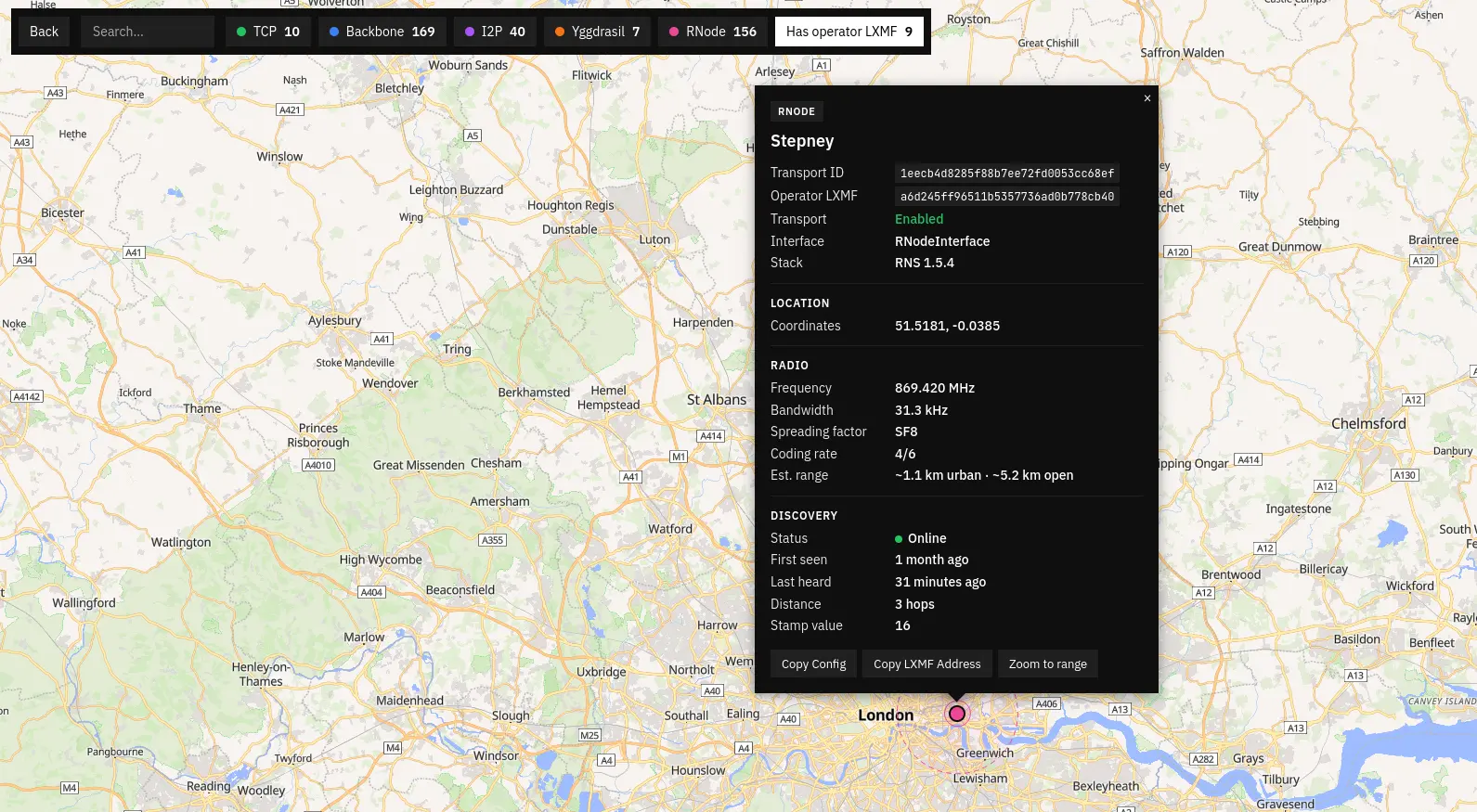Screen dimensions: 1477x812
Task: Click the 31.3 kHz bandwidth value
Action: coord(921,410)
